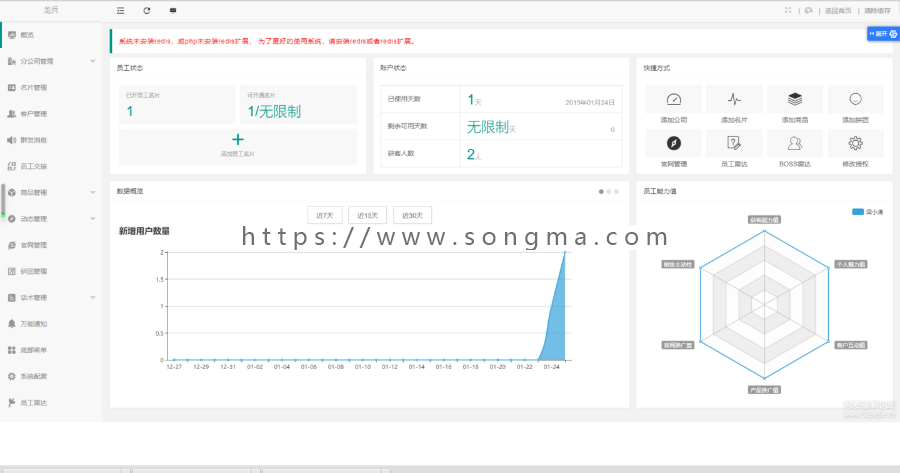Click the 系统配置 gear icon in sidebar
The width and height of the screenshot is (900, 473).
(11, 377)
